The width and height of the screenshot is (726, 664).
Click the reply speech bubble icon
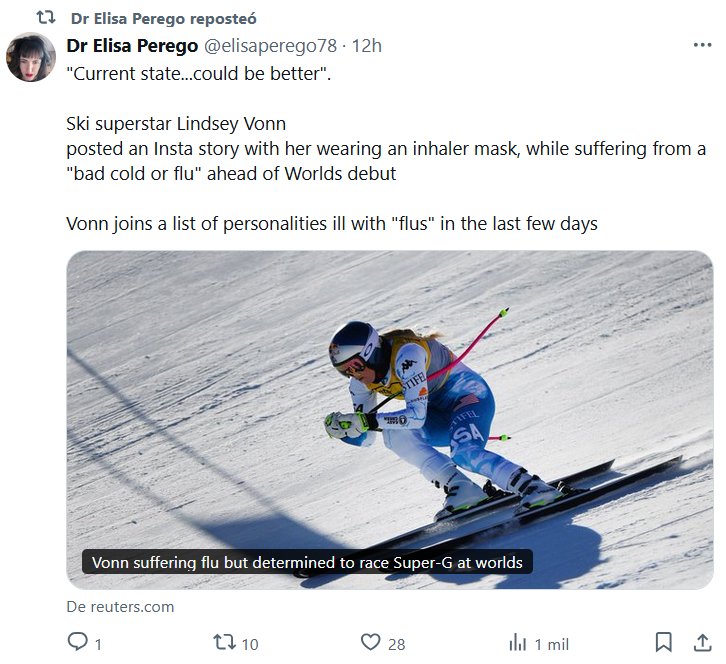(77, 642)
